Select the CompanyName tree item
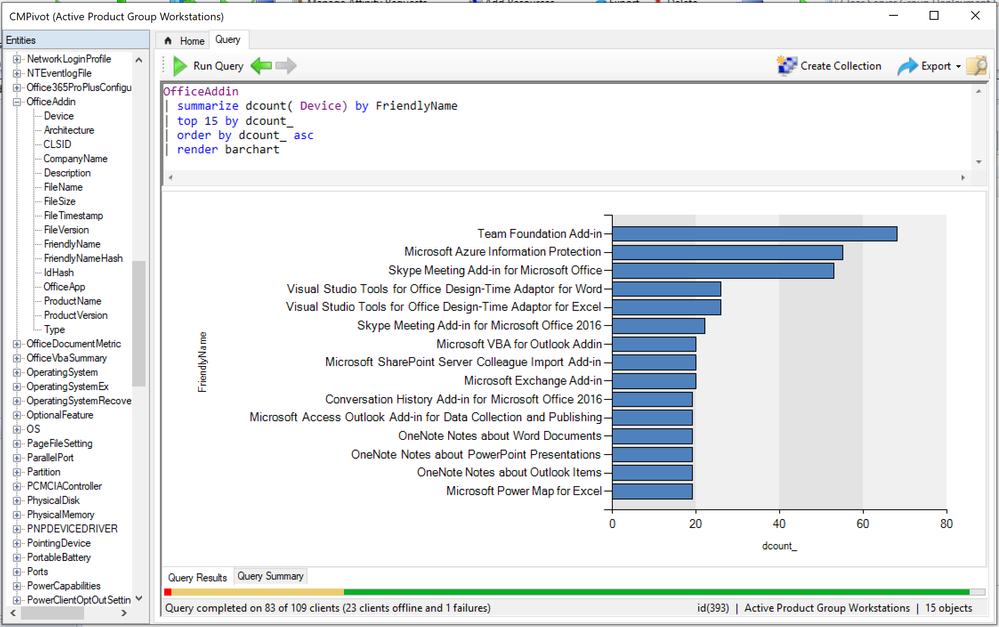This screenshot has width=999, height=627. tap(75, 159)
